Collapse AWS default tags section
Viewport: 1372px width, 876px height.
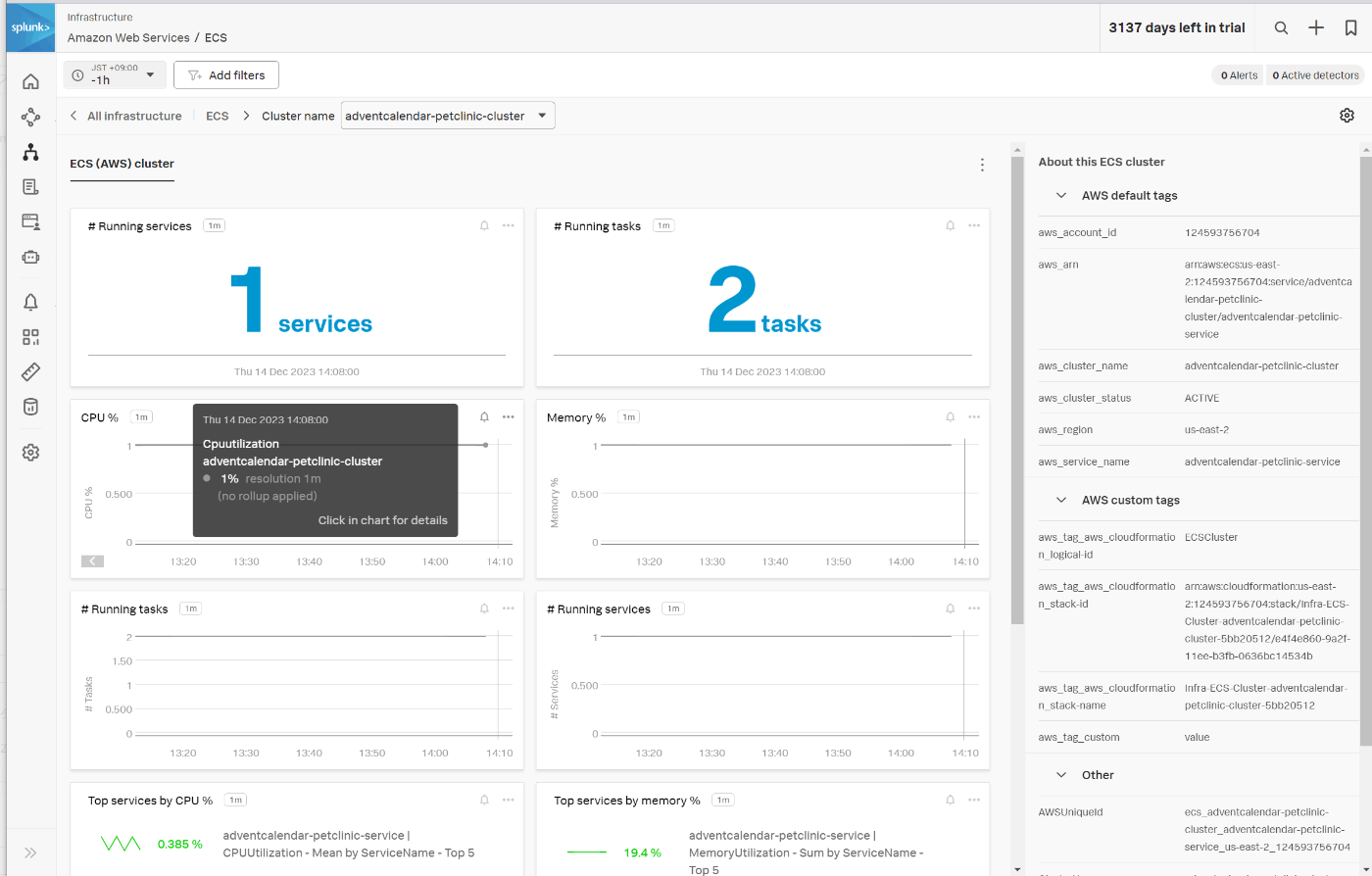pos(1060,195)
